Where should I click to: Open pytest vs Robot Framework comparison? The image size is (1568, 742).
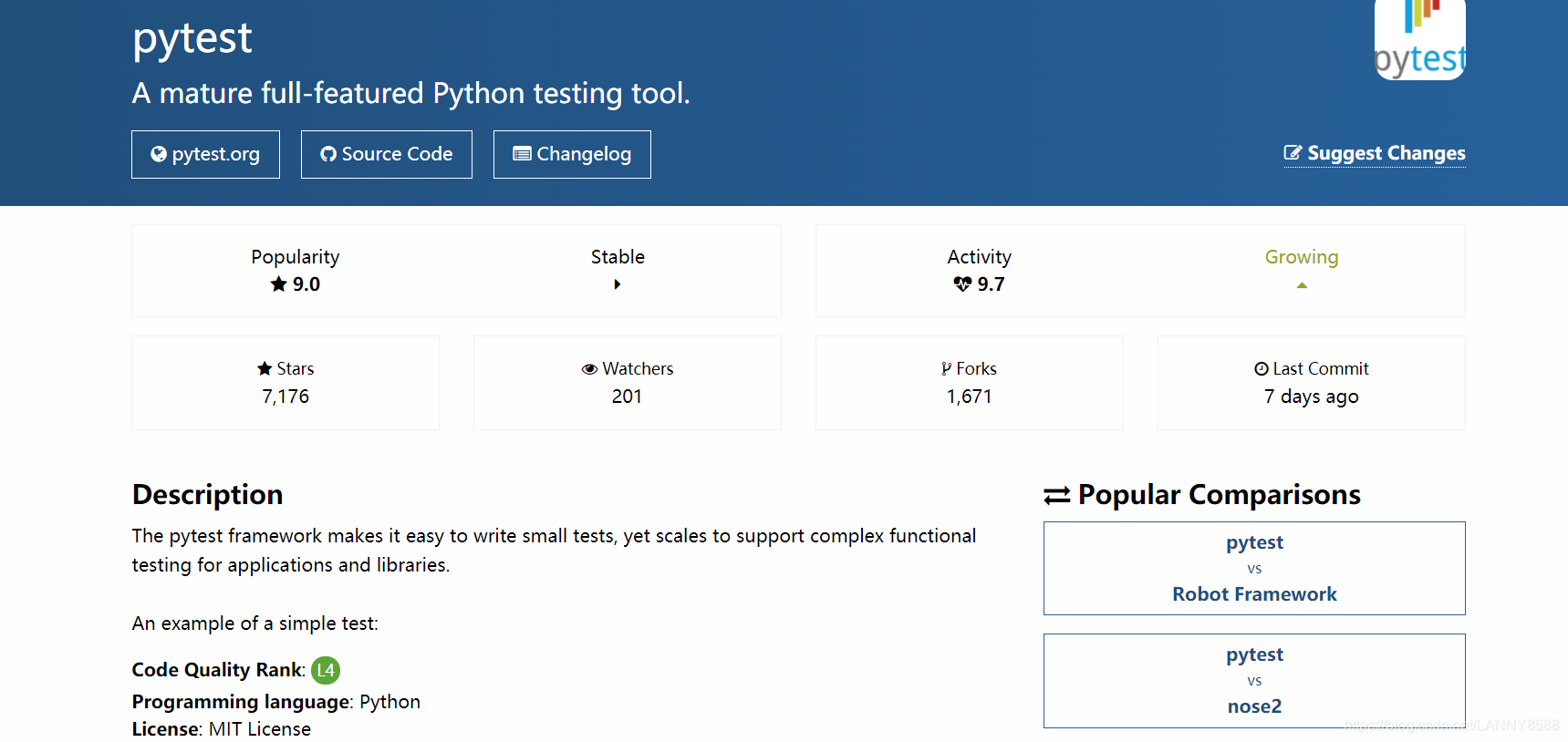click(x=1254, y=568)
